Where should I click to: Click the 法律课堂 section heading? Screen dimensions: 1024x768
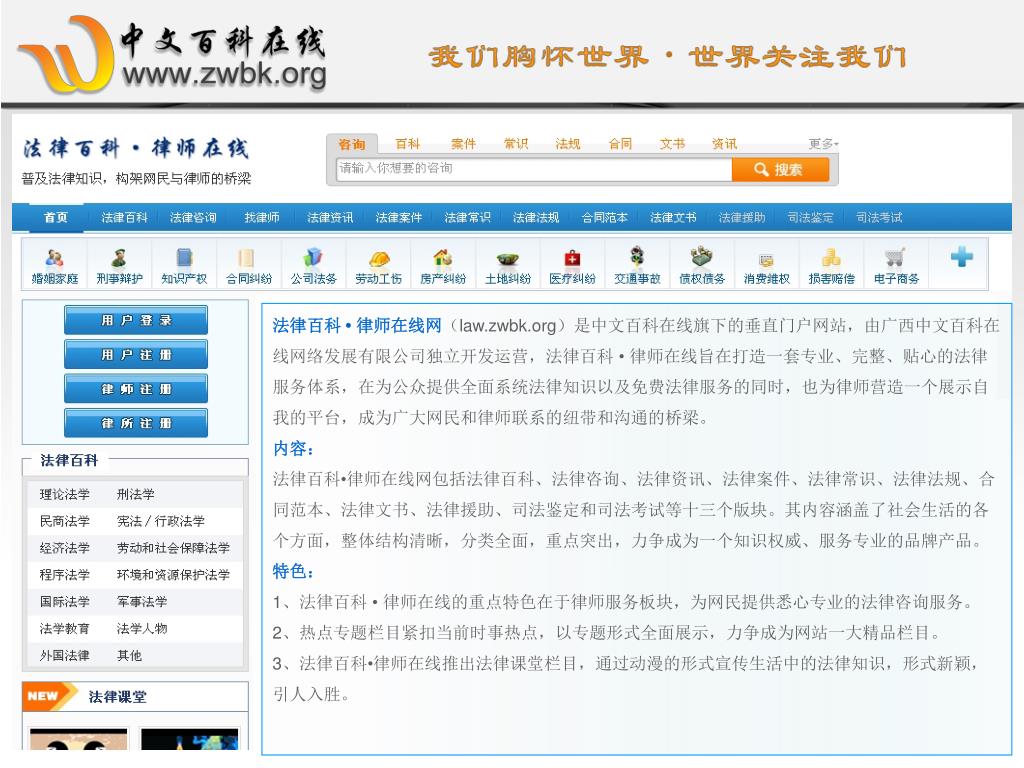118,697
